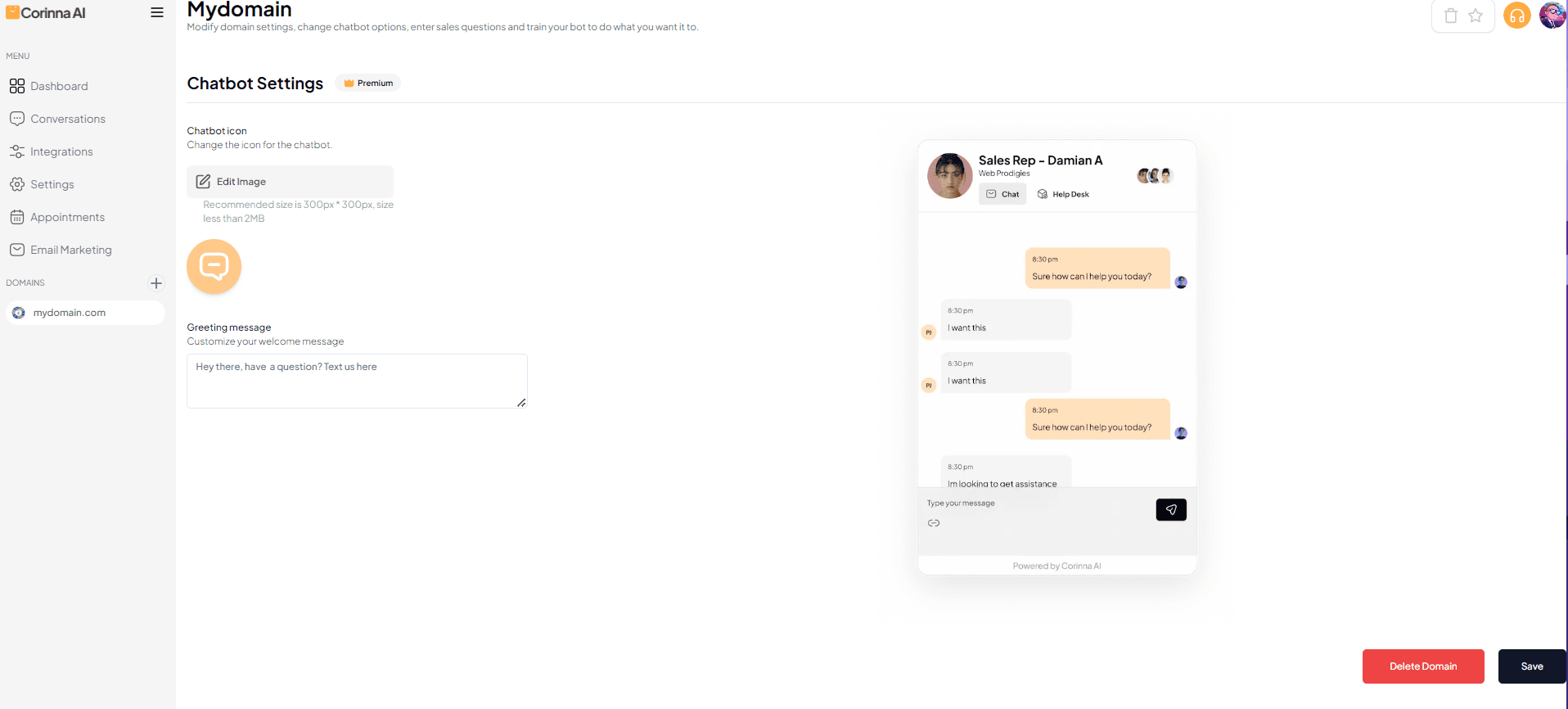Collapse the sidebar with the hamburger icon
Viewport: 1568px width, 709px height.
pos(156,12)
